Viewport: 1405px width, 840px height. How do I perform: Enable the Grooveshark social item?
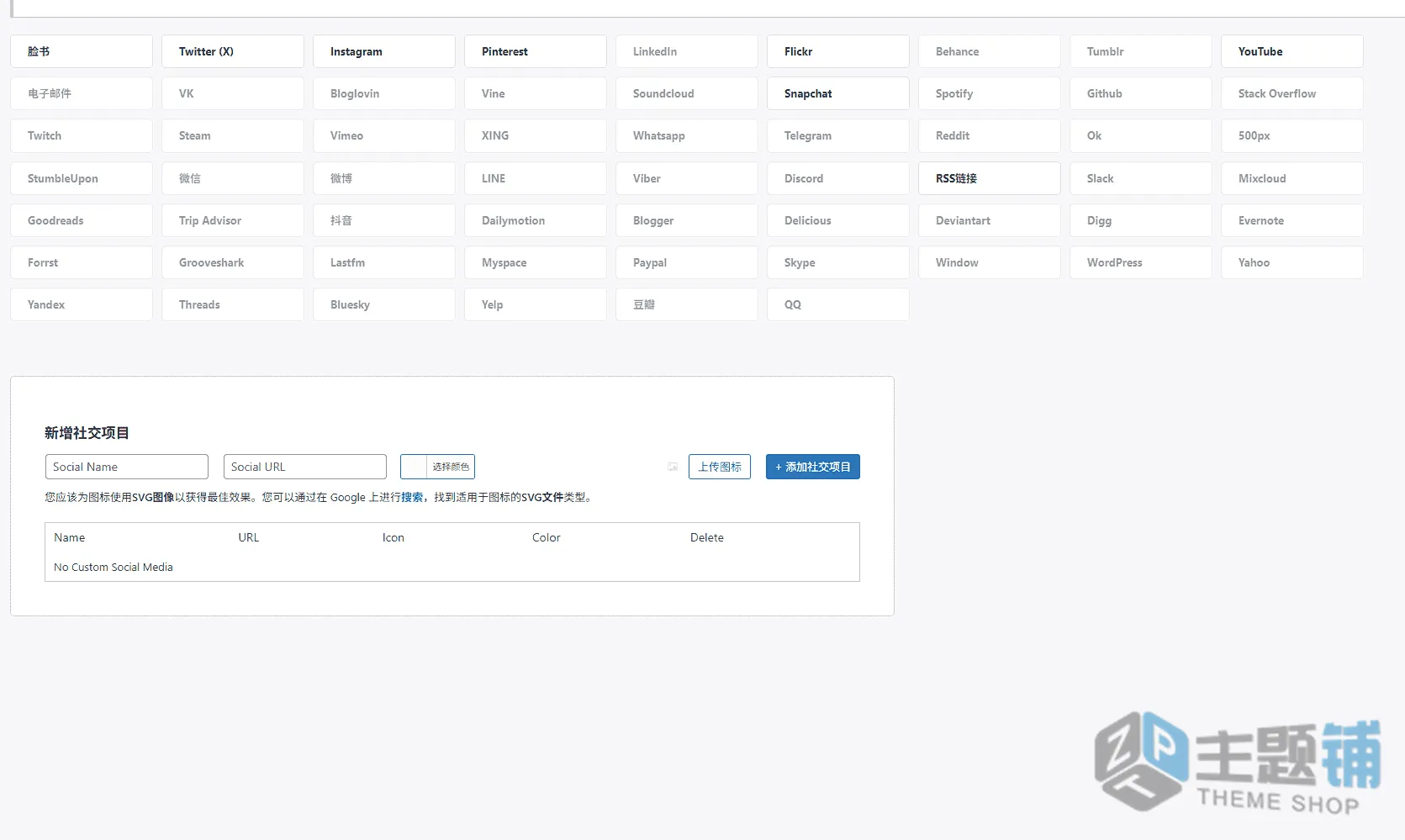(233, 262)
